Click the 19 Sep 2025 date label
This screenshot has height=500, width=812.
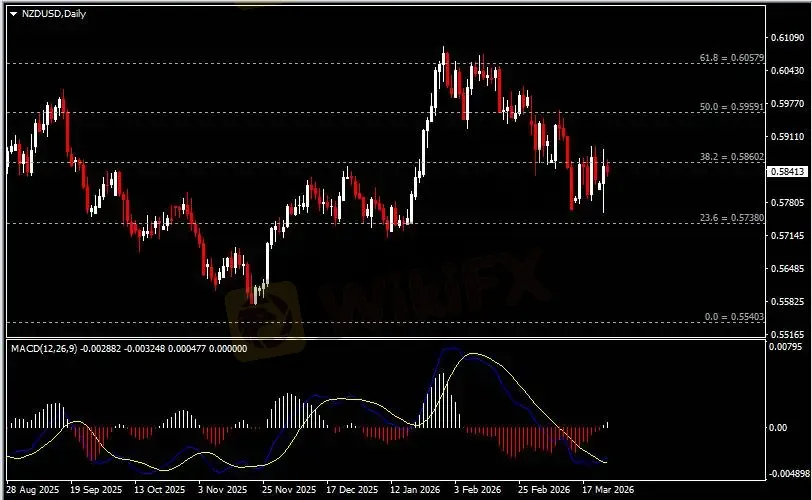(96, 490)
